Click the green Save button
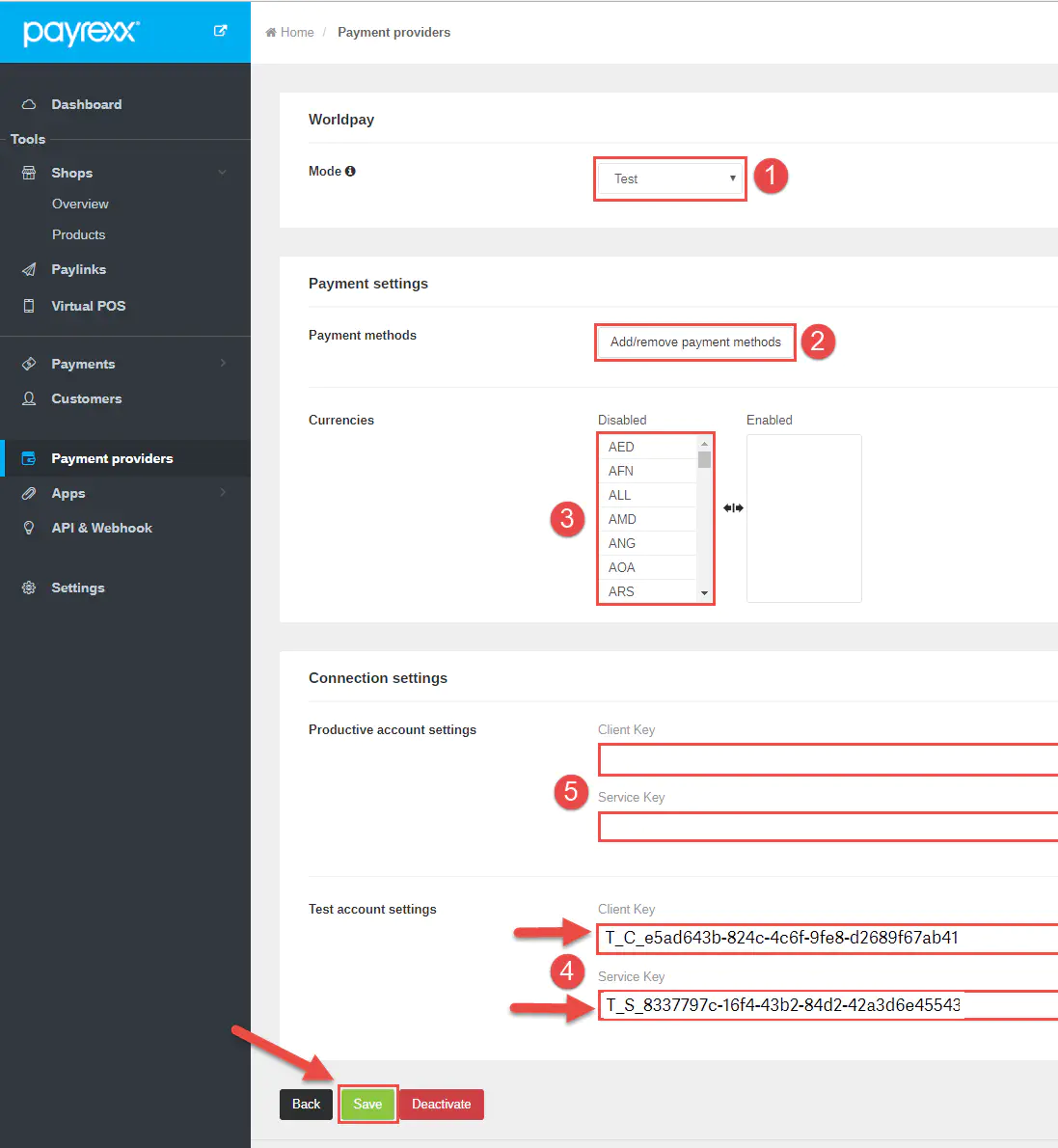The image size is (1058, 1148). point(367,1104)
